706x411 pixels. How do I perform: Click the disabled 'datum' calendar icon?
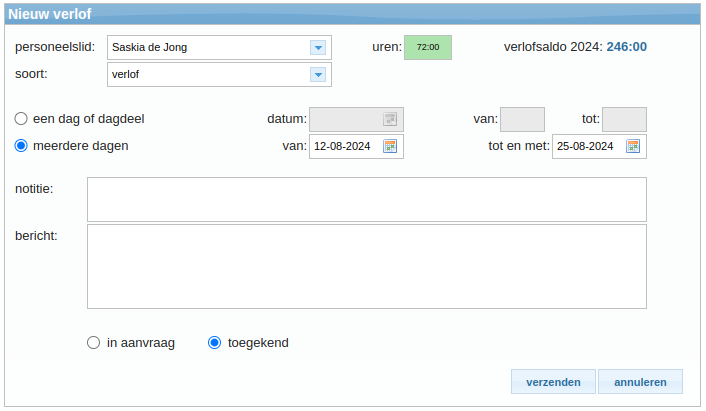pyautogui.click(x=390, y=119)
